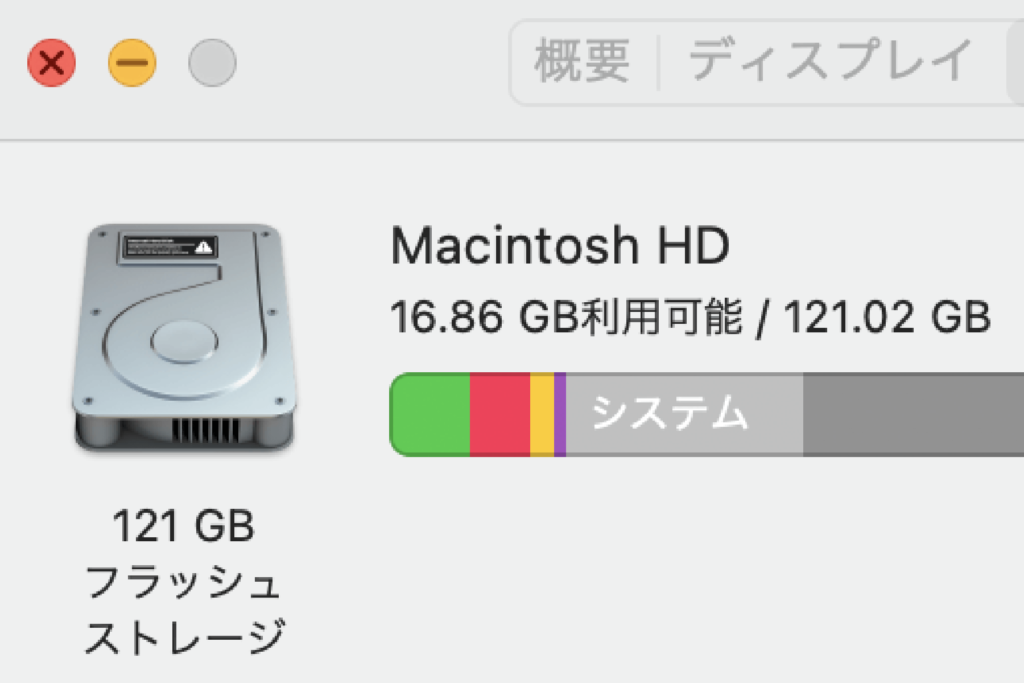The width and height of the screenshot is (1024, 683).
Task: Select the yellow storage bar segment
Action: click(x=541, y=414)
